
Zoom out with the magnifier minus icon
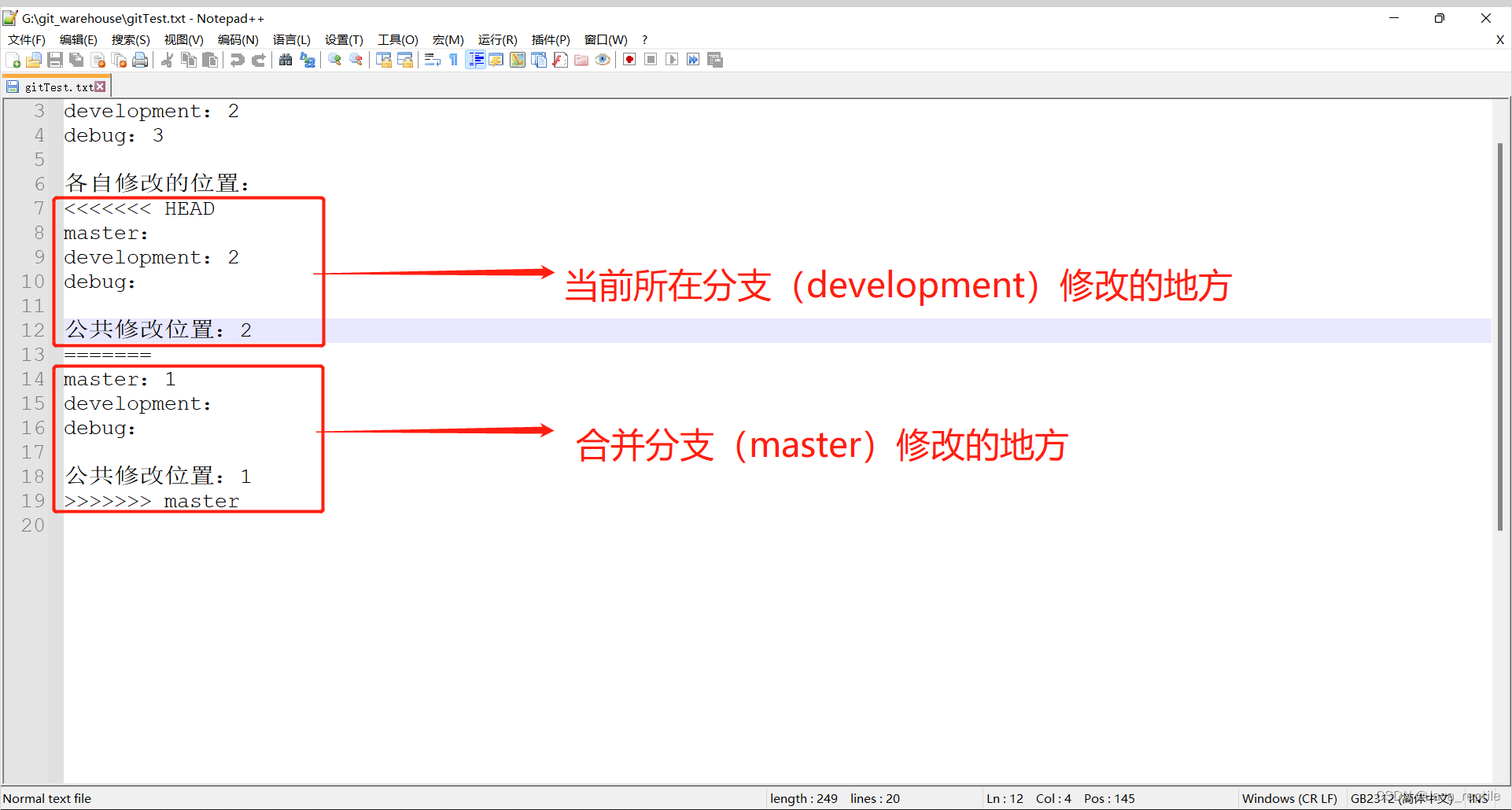point(356,60)
